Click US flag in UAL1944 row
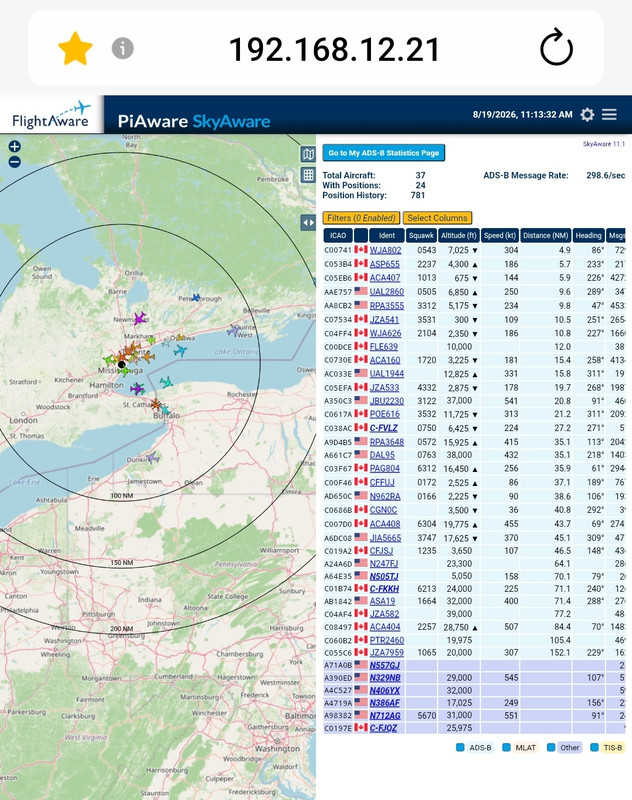Screen dimensions: 632x800 361,373
